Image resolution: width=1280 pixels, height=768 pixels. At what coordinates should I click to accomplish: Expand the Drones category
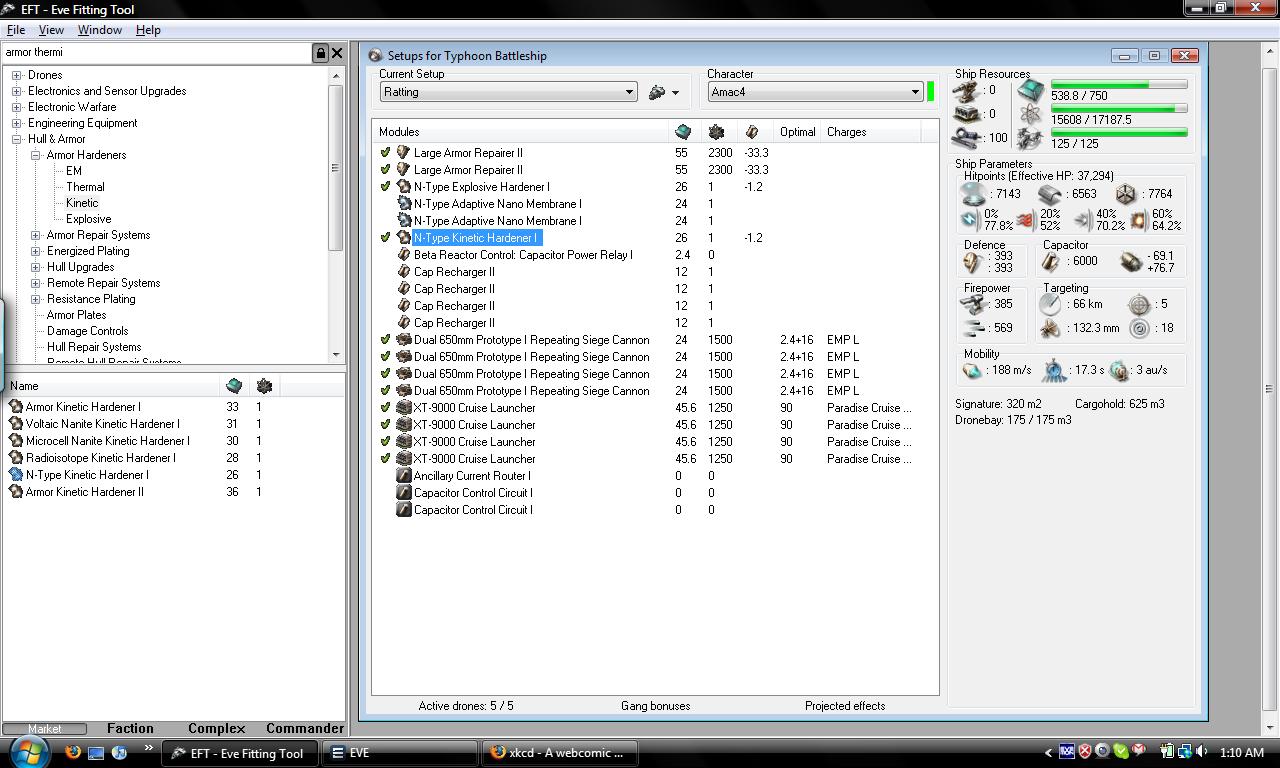pyautogui.click(x=17, y=75)
